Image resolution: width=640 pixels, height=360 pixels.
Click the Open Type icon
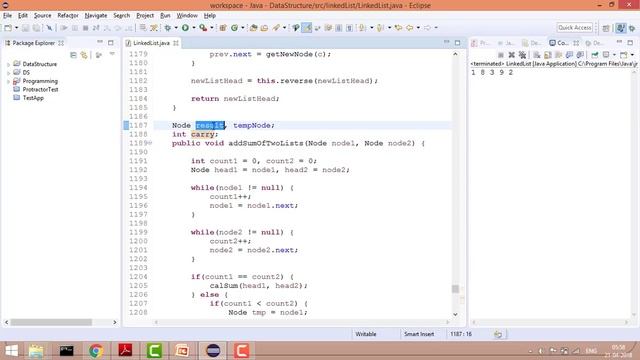pyautogui.click(x=253, y=28)
